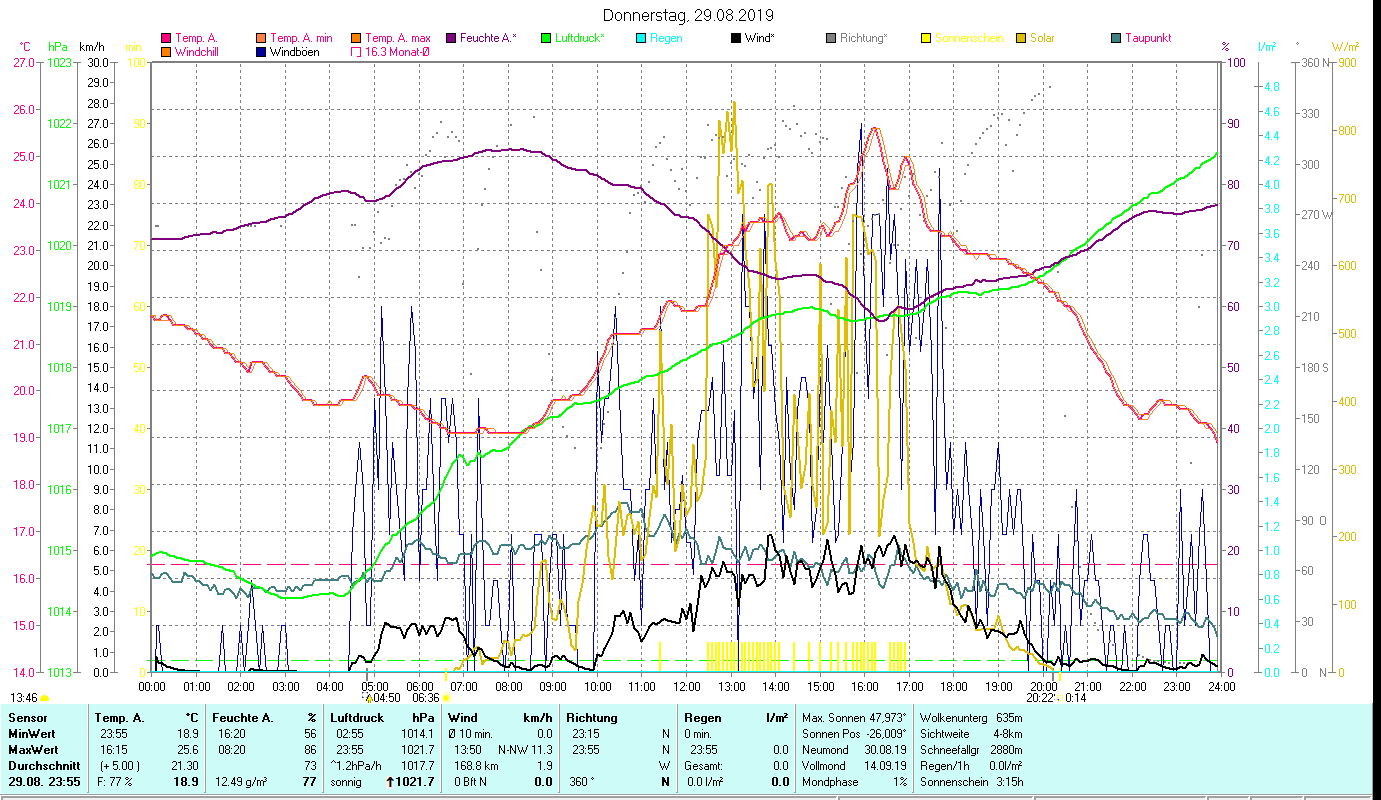Image resolution: width=1381 pixels, height=800 pixels.
Task: Click the 13:46 time marker below the axis
Action: (x=25, y=698)
